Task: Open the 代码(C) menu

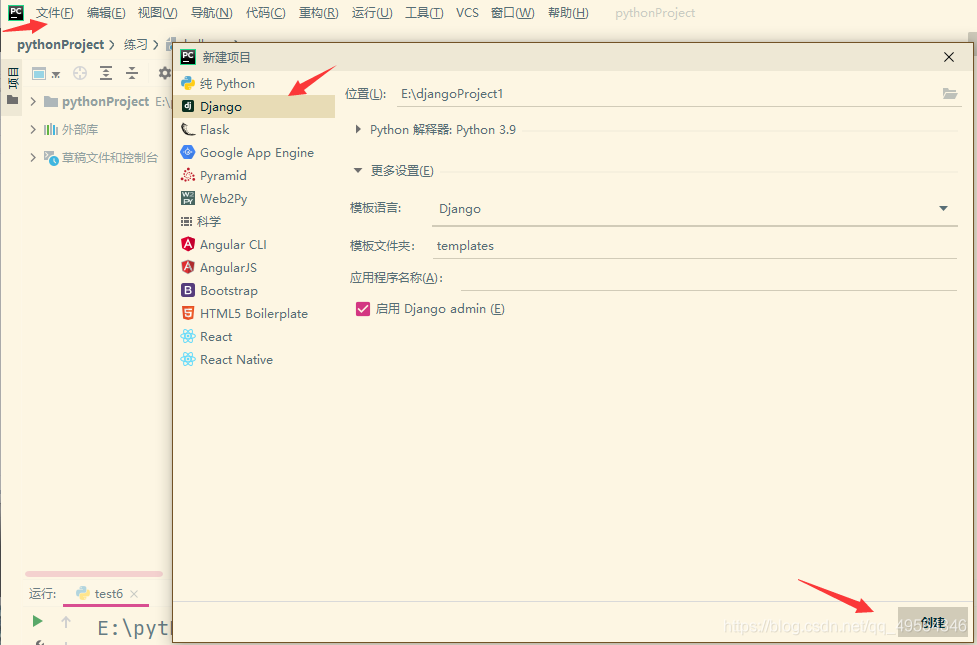Action: [265, 12]
